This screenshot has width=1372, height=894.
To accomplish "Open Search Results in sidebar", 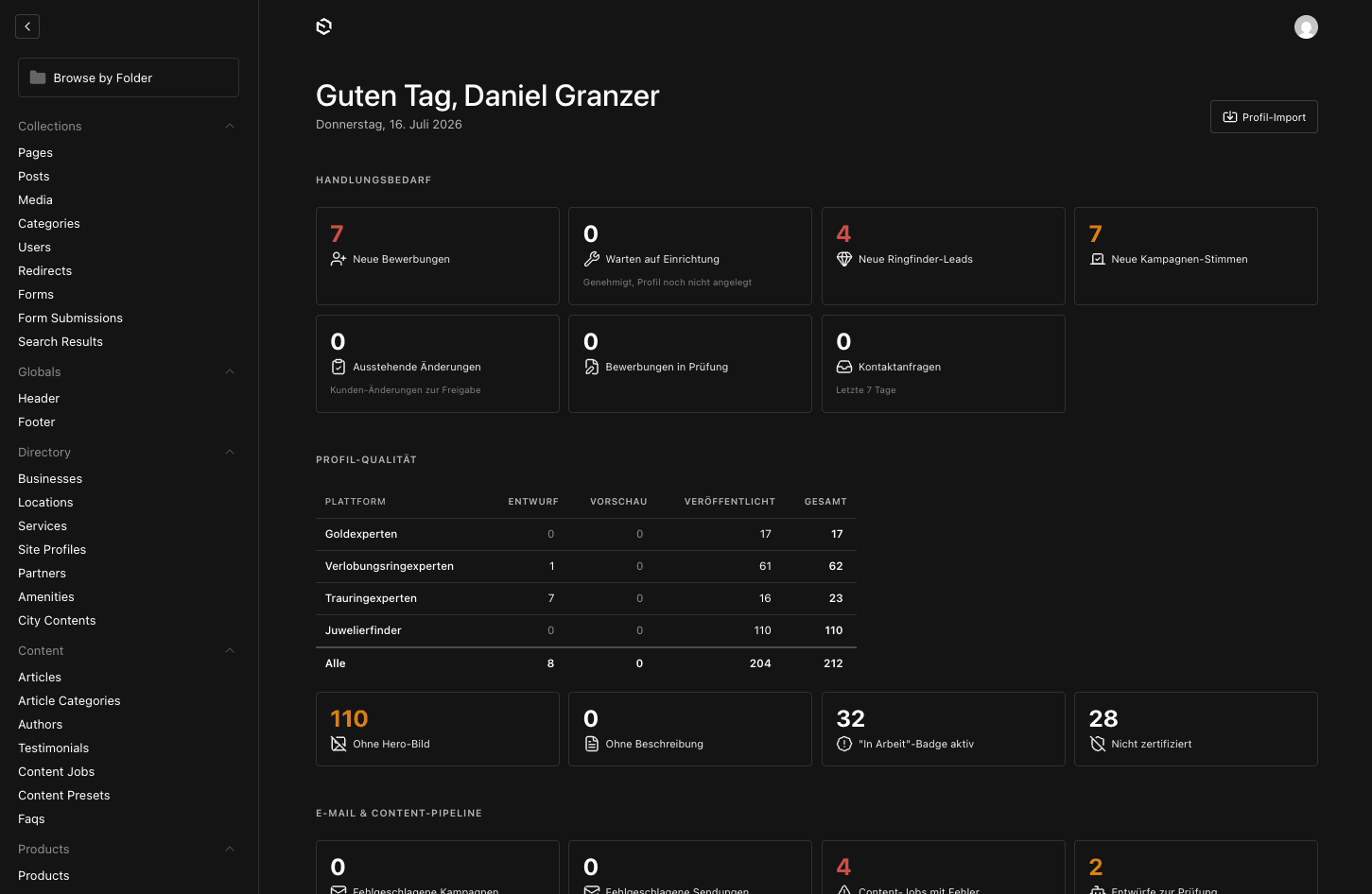I will 61,341.
